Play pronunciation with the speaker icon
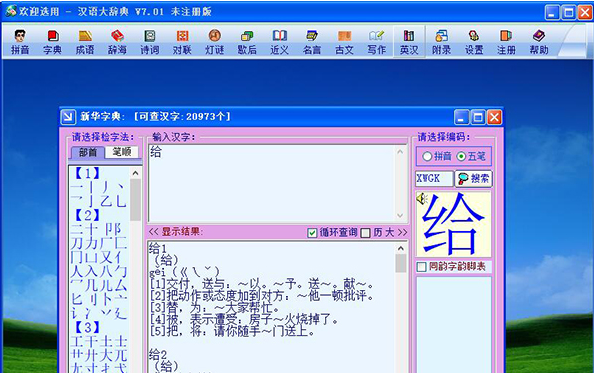Screen dimensions: 594x373 (422, 198)
